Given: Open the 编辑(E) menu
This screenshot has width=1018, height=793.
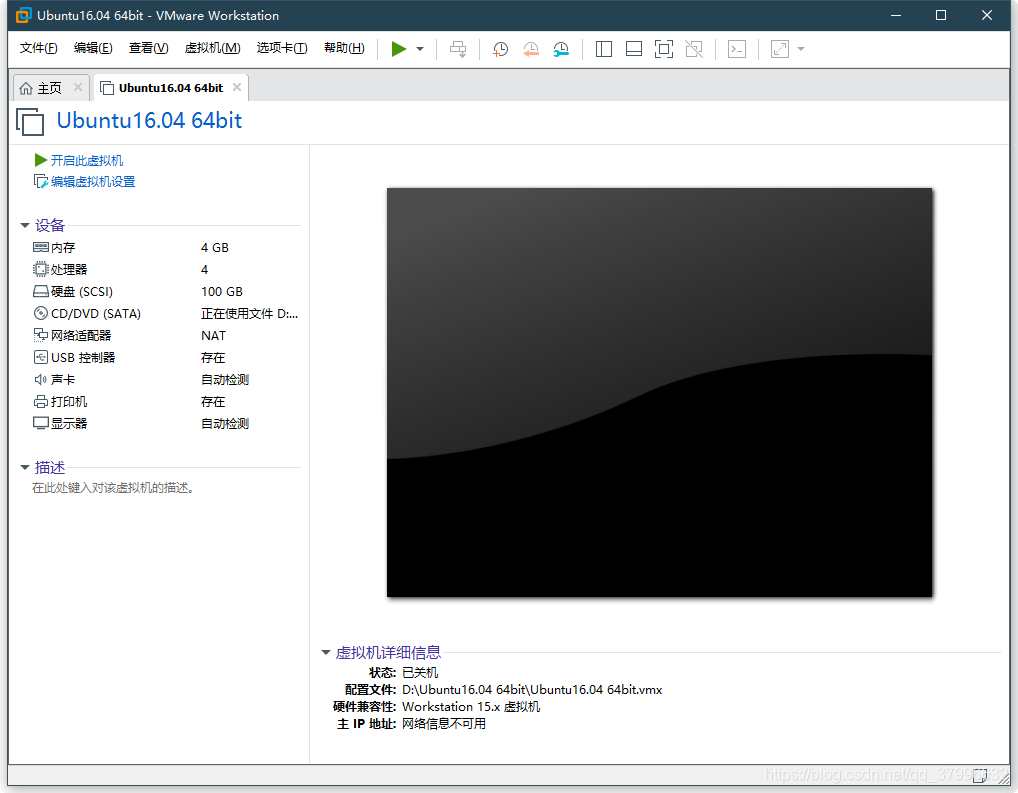Looking at the screenshot, I should pos(93,48).
